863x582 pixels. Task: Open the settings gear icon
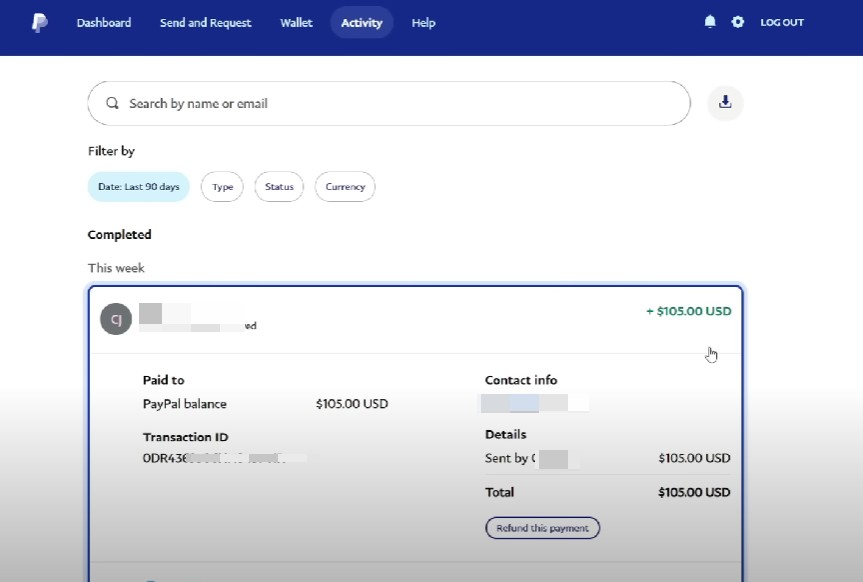[738, 22]
